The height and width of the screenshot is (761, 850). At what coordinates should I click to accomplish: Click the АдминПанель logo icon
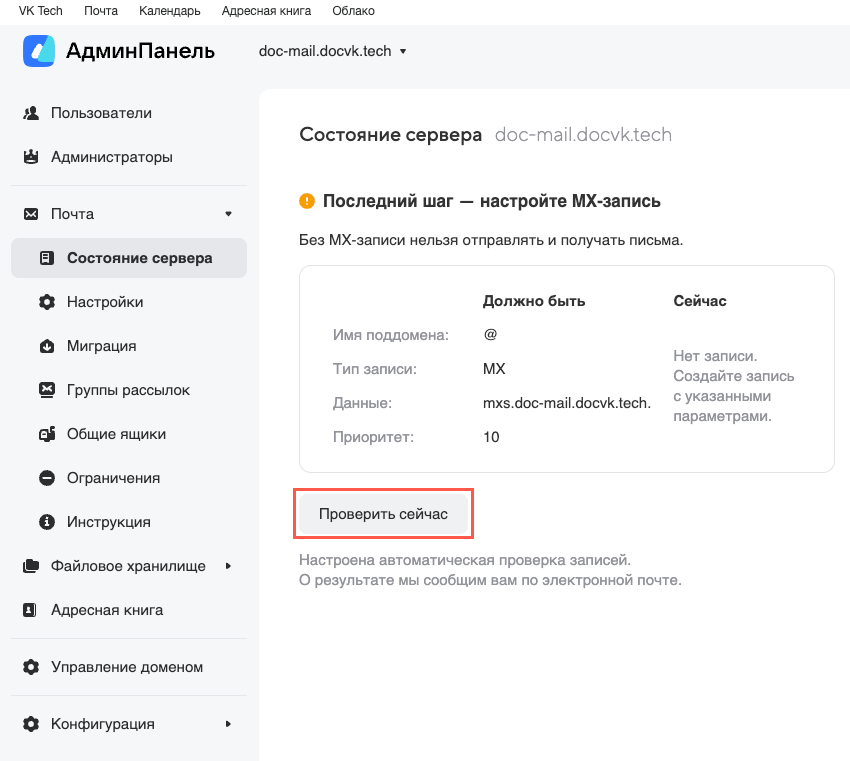point(39,51)
